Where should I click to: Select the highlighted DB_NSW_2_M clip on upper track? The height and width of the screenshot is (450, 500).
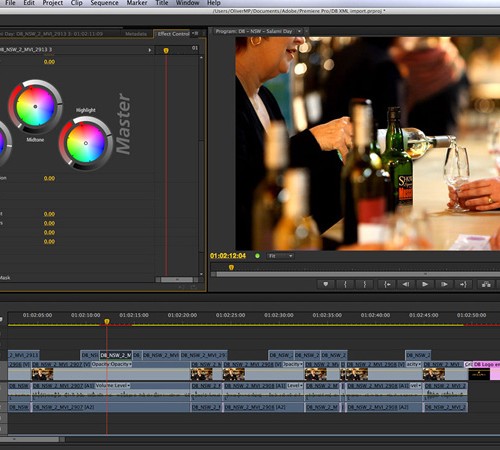click(x=116, y=355)
